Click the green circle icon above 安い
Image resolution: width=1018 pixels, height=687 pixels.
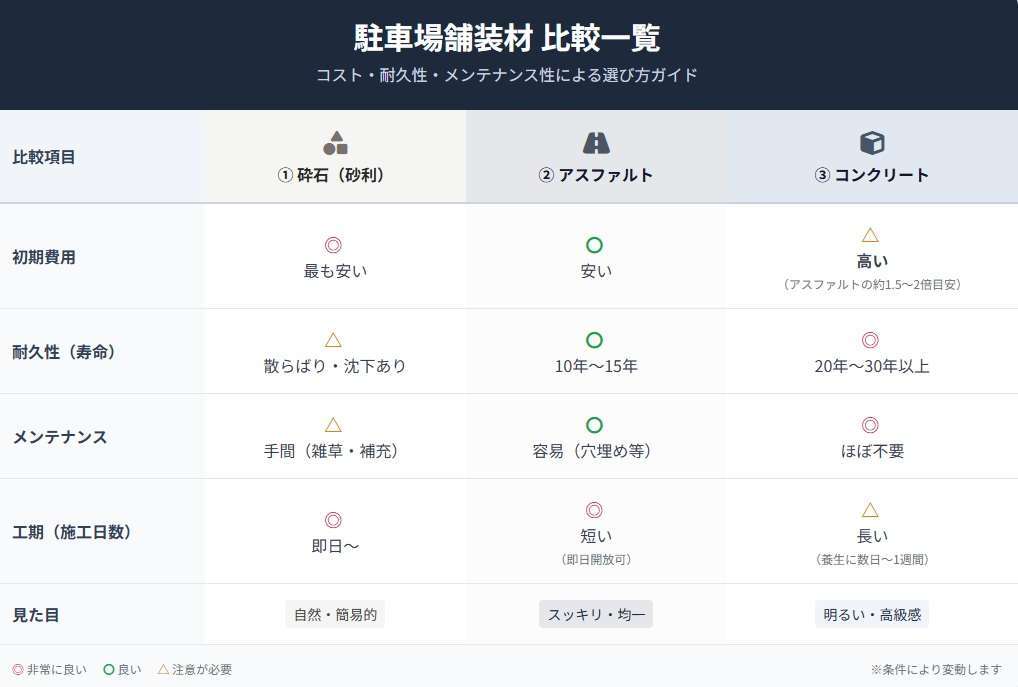(x=594, y=245)
